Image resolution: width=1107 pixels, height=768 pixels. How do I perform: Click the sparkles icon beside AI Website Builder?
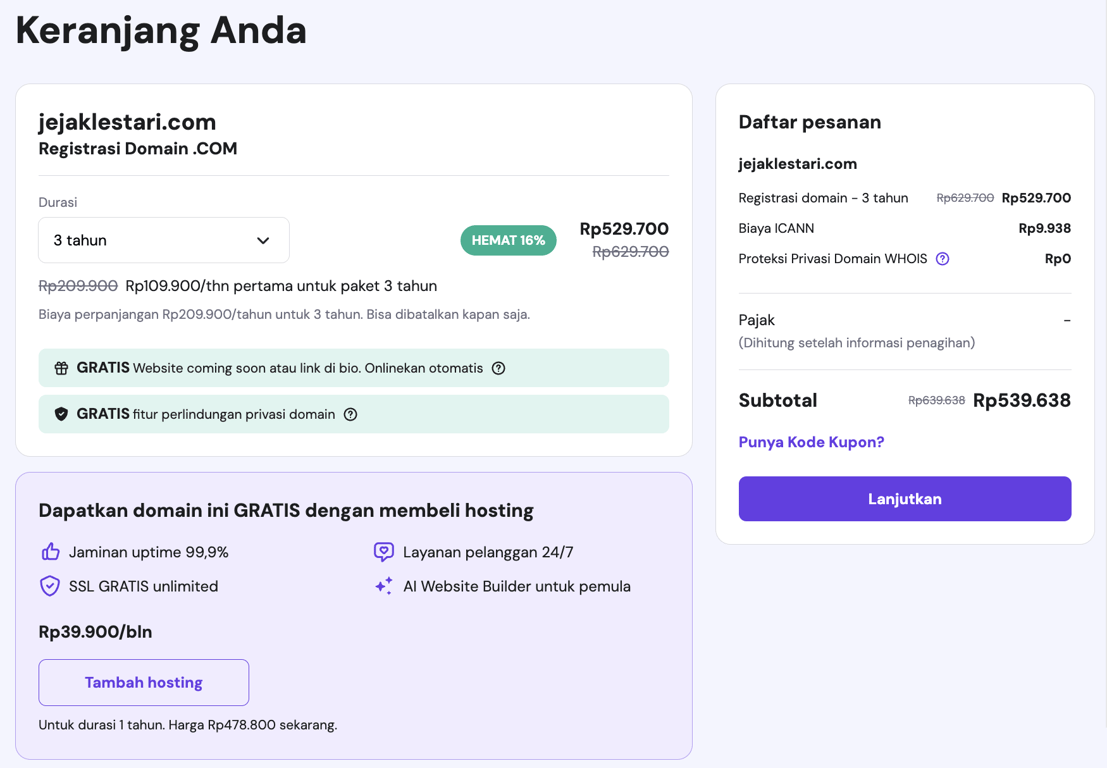pos(383,586)
